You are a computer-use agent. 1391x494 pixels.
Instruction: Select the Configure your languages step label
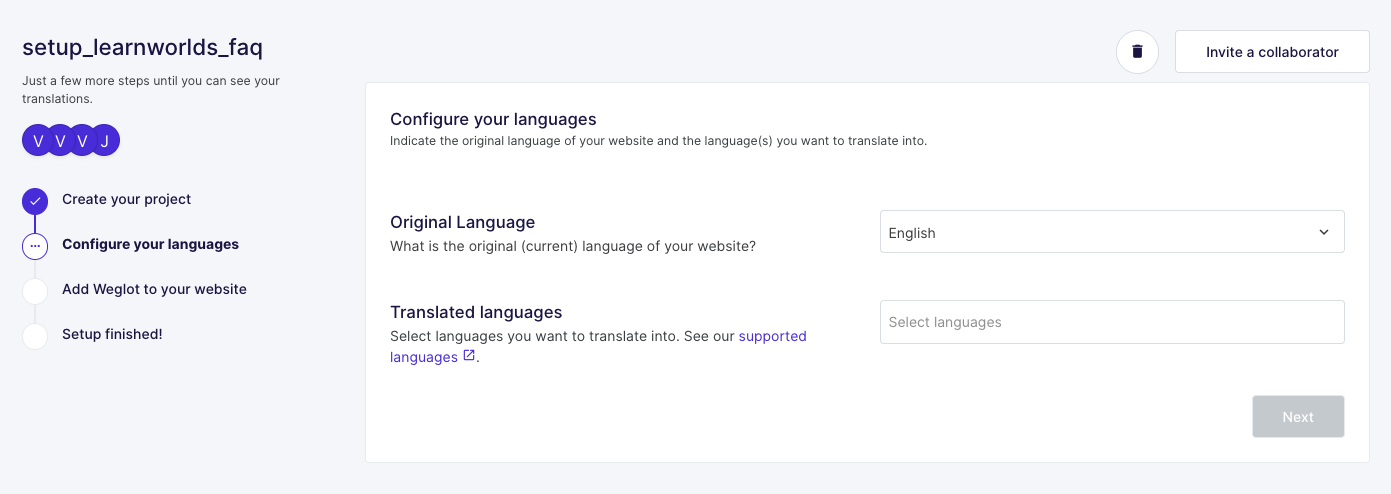pos(151,244)
